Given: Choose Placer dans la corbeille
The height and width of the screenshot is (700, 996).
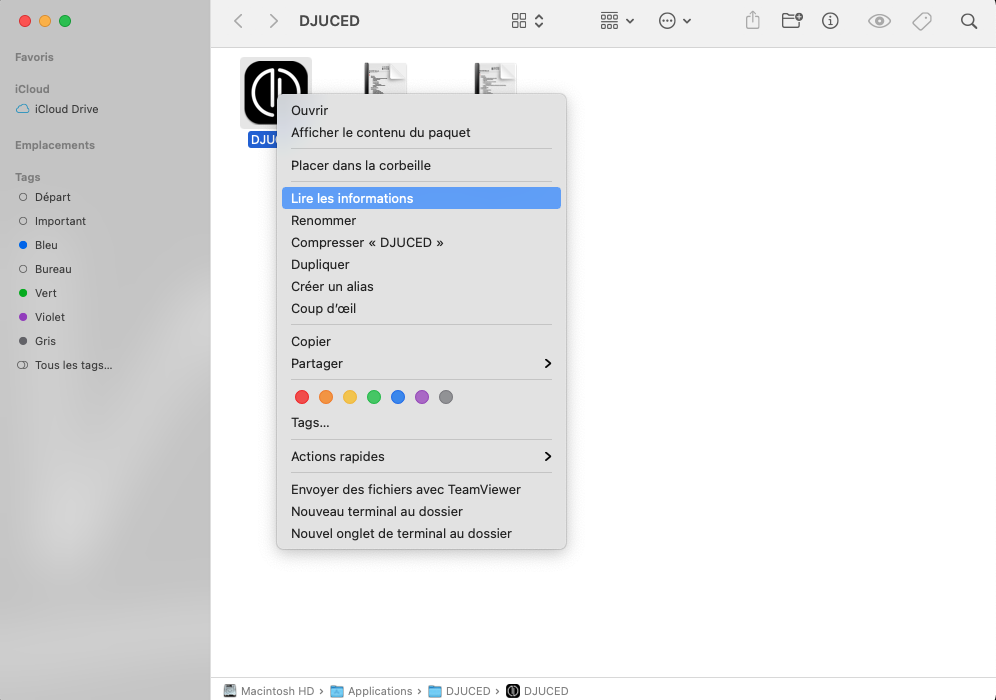Looking at the screenshot, I should [x=361, y=165].
